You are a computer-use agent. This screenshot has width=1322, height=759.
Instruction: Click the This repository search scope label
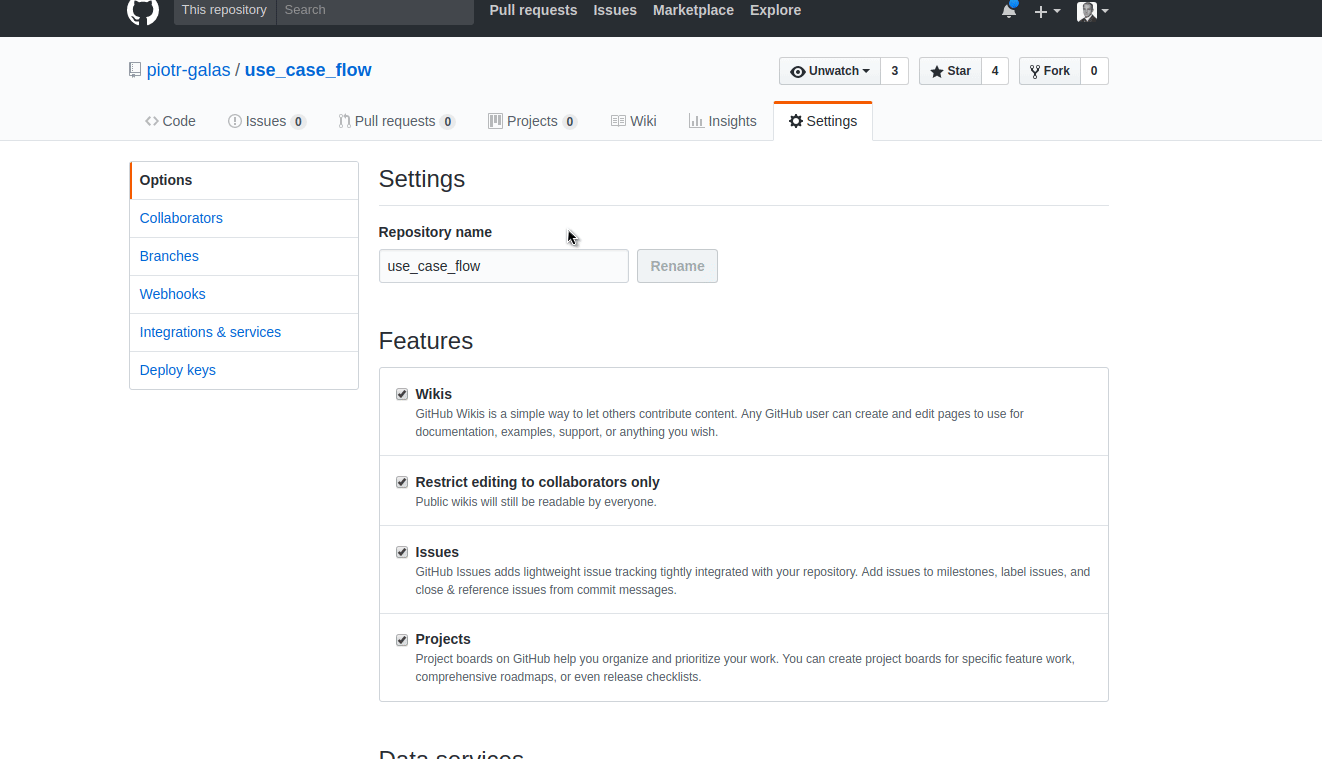[225, 10]
